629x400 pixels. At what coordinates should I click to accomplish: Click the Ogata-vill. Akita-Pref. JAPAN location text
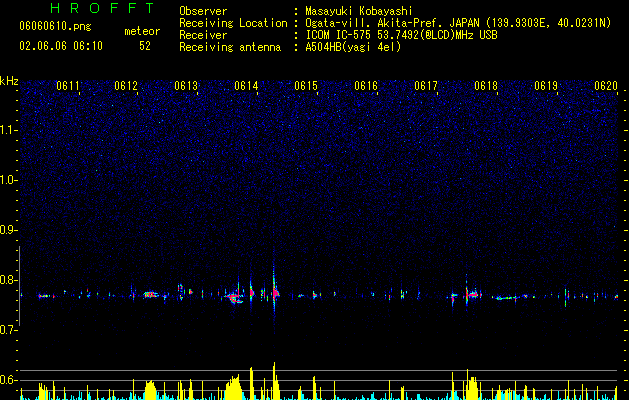458,23
